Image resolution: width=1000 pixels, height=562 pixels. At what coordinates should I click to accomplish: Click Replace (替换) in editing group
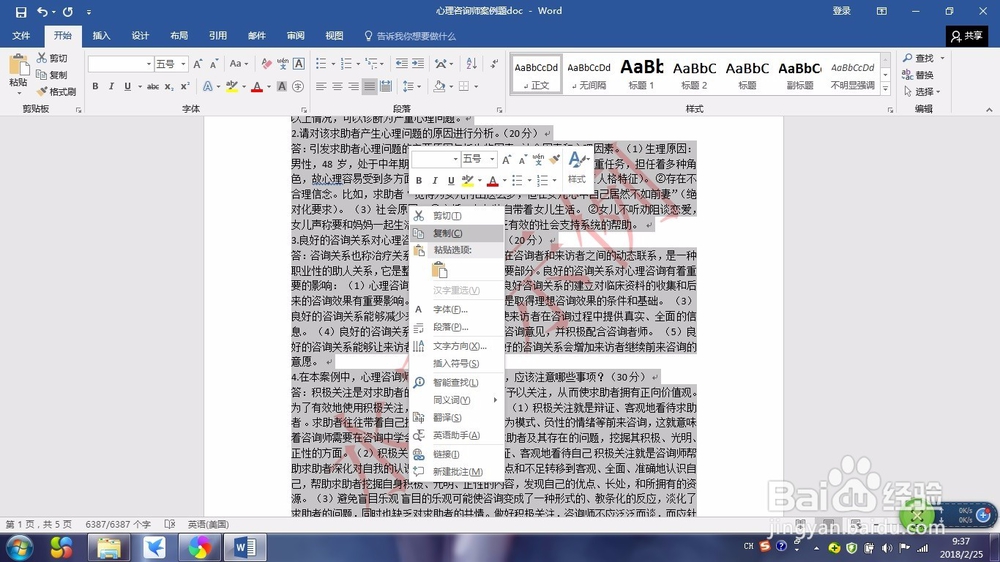coord(918,75)
